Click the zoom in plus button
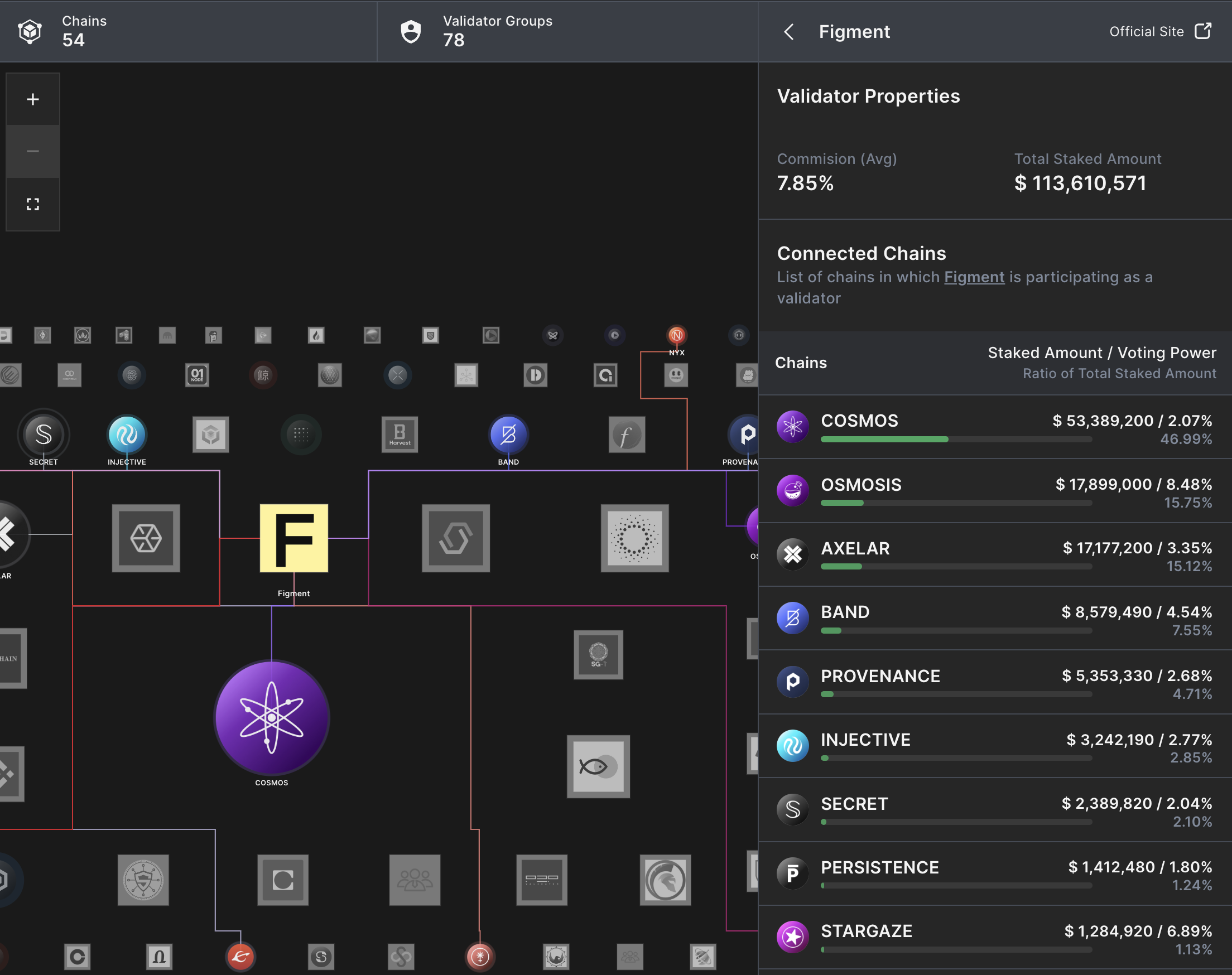 click(x=32, y=99)
